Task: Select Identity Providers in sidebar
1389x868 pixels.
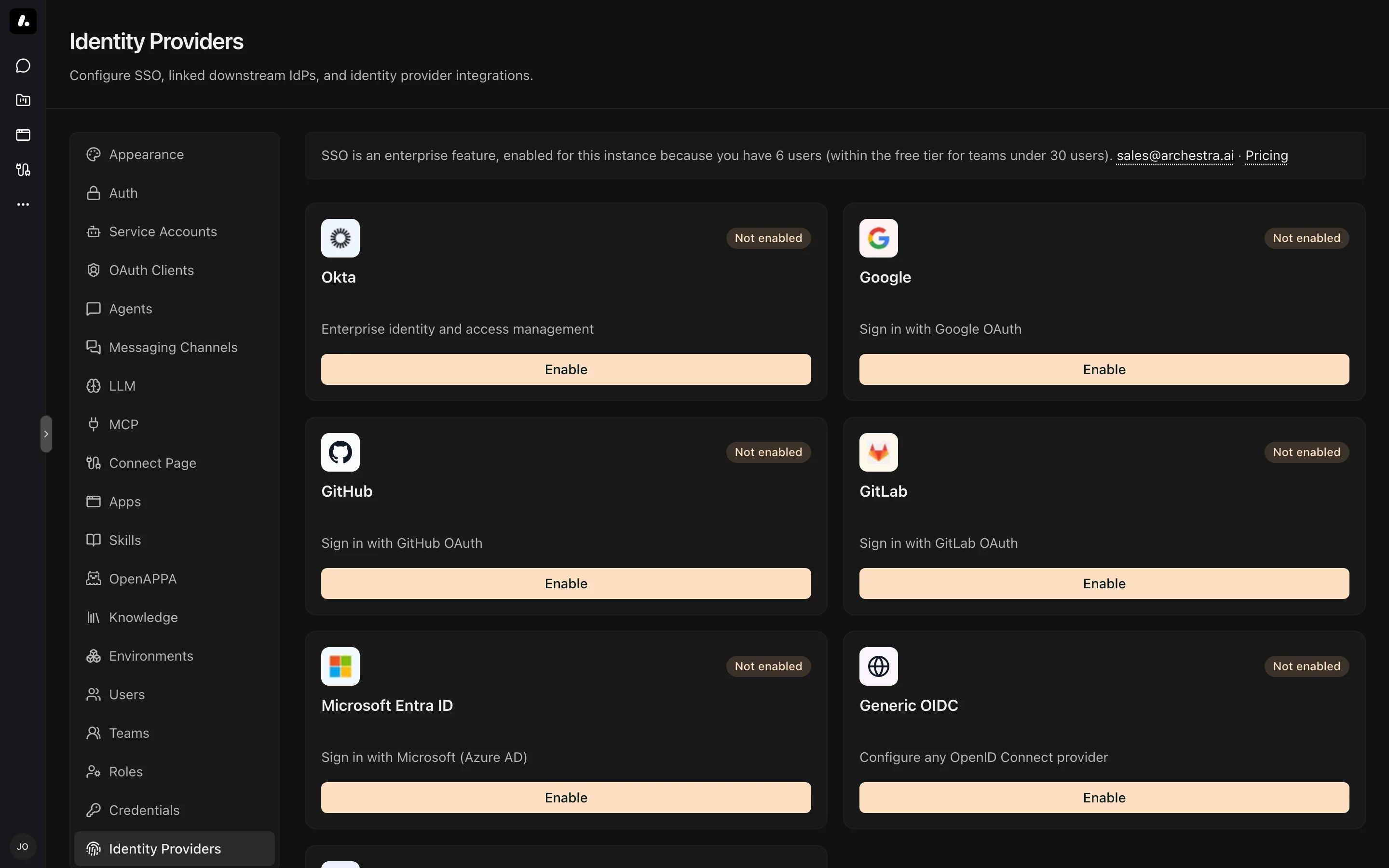Action: pos(175,849)
